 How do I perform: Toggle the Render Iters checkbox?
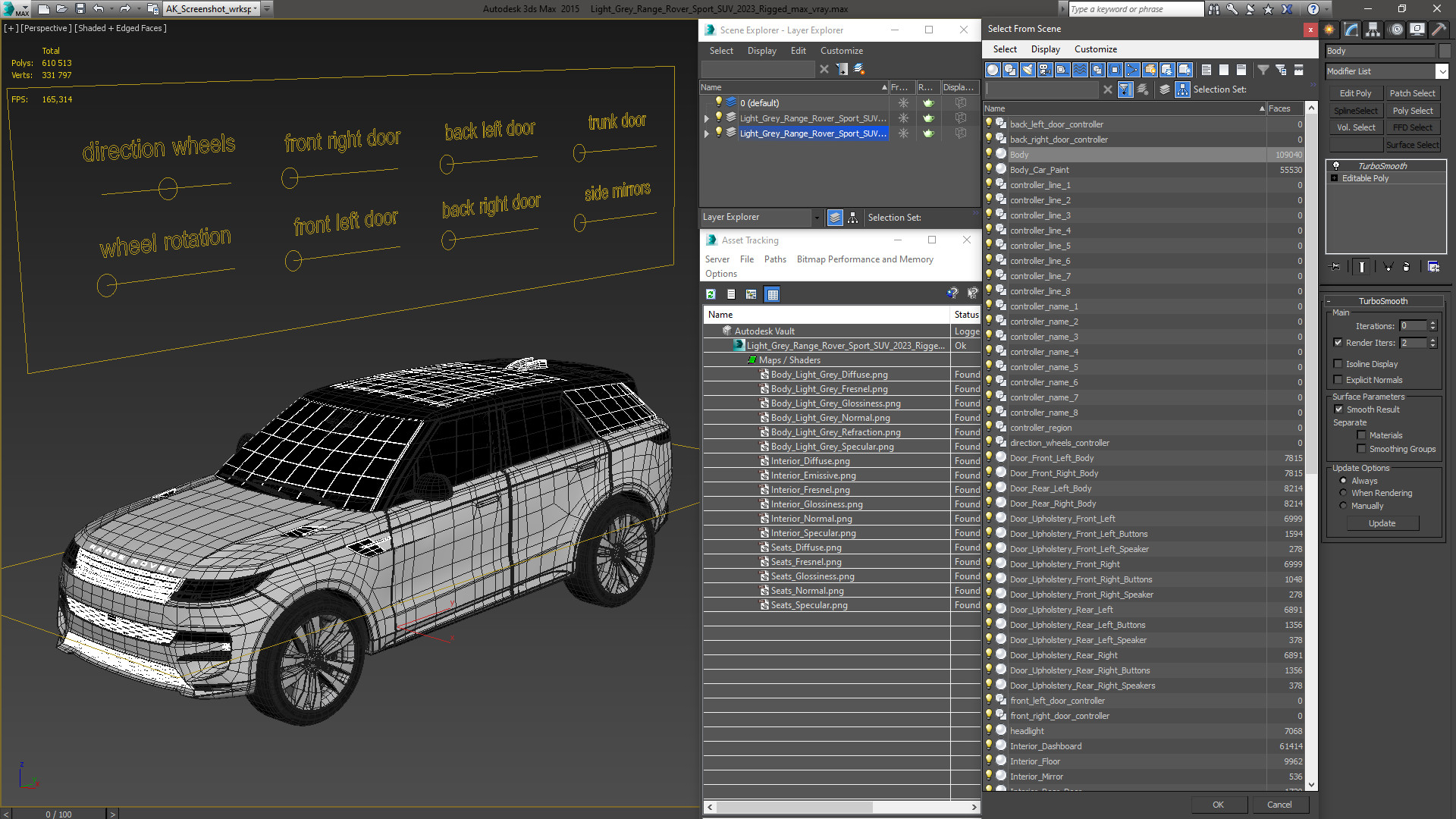pos(1338,343)
